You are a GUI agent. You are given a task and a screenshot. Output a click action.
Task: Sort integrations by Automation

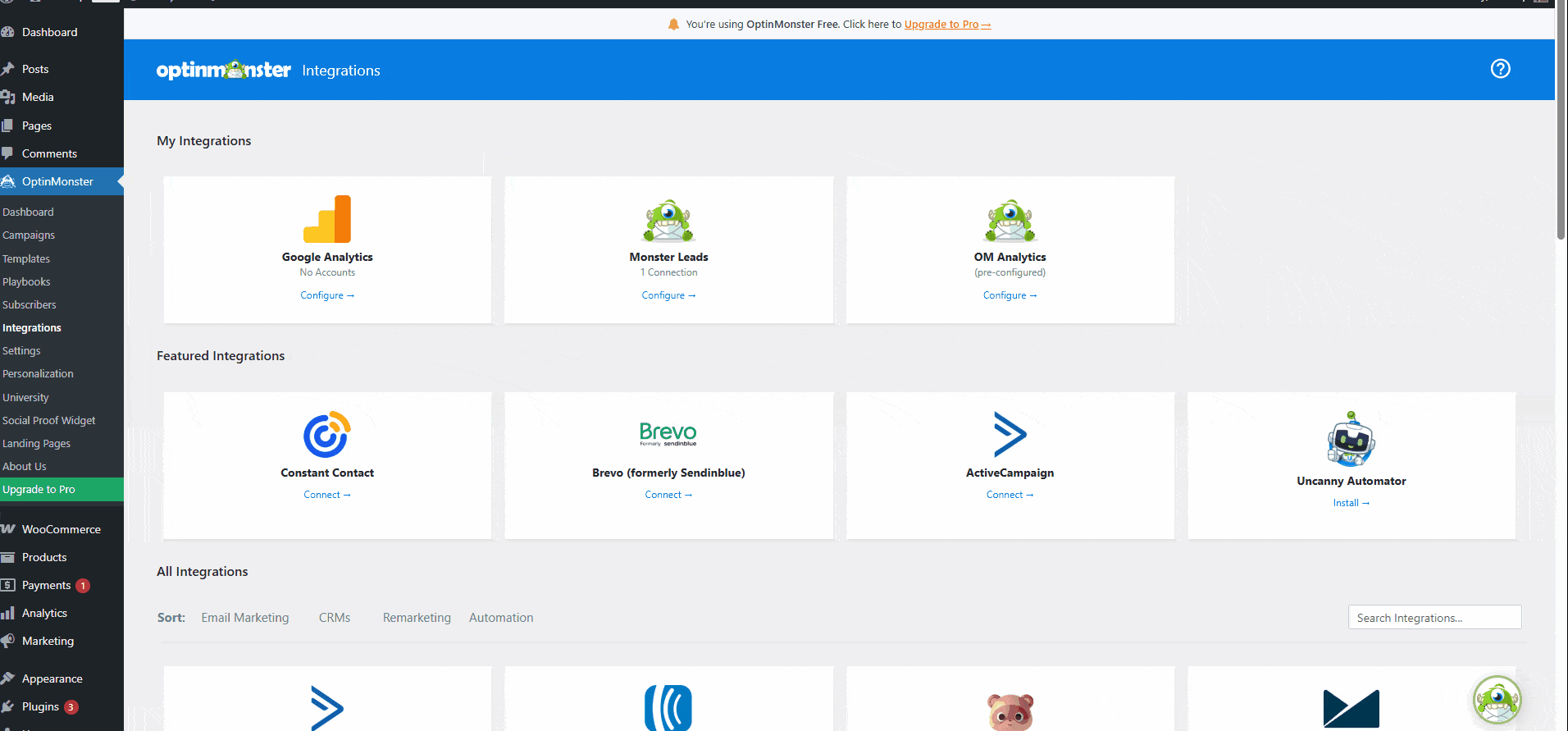[501, 618]
